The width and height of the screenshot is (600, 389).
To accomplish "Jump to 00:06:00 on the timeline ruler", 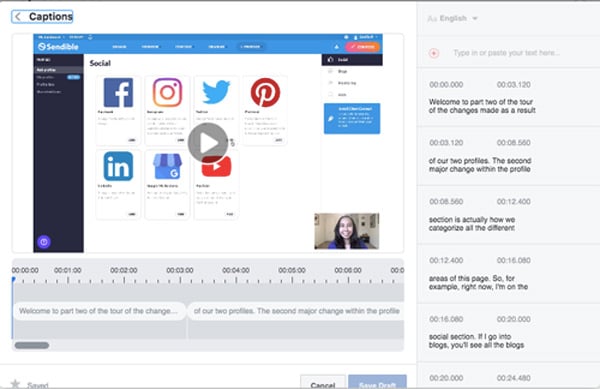I will (x=348, y=270).
